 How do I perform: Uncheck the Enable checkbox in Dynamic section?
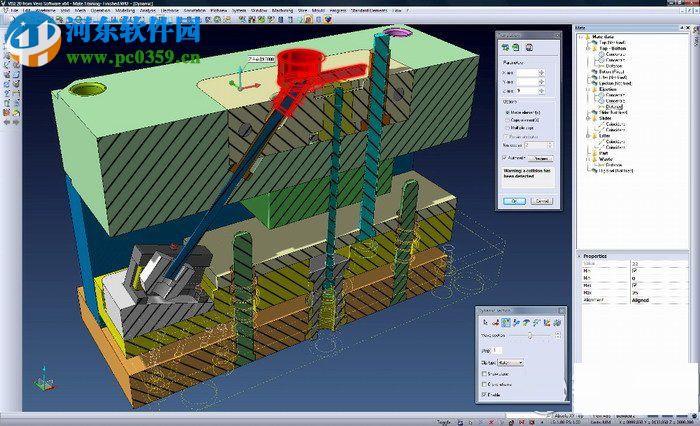[486, 395]
